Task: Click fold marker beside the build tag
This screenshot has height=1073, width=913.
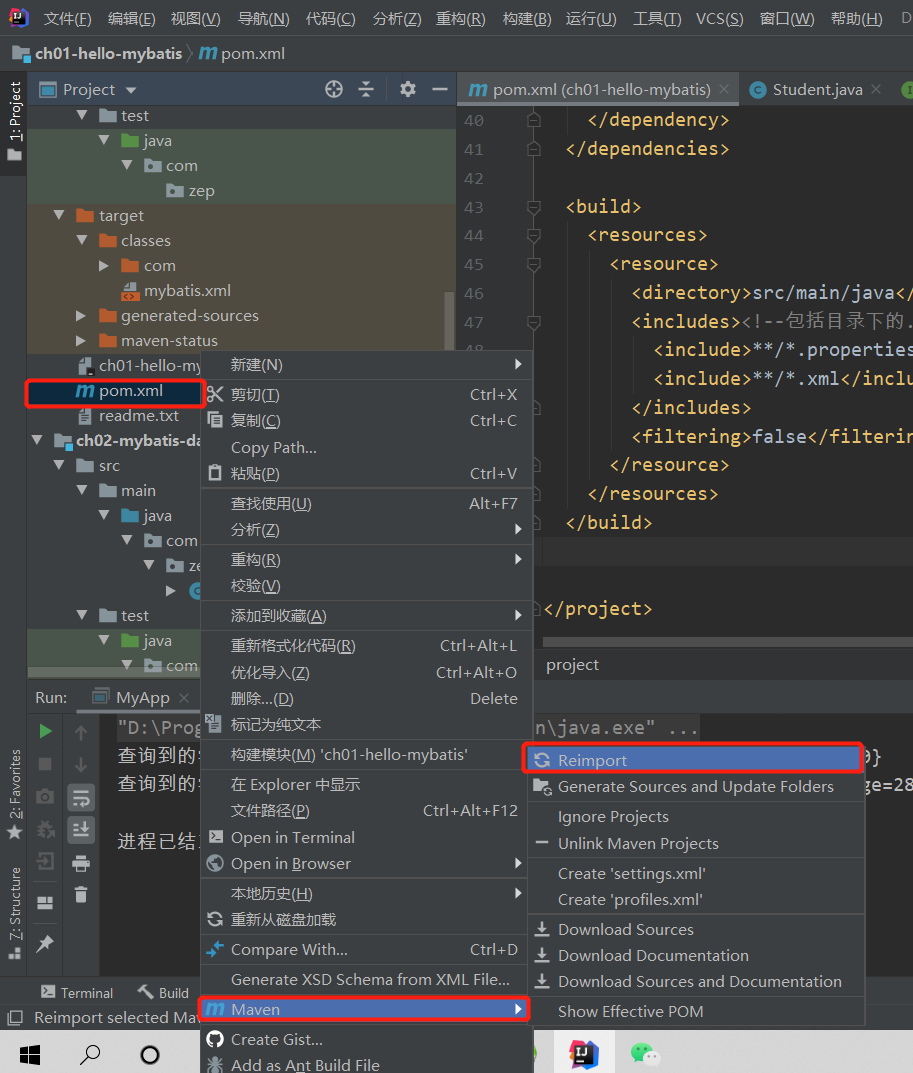Action: coord(534,207)
